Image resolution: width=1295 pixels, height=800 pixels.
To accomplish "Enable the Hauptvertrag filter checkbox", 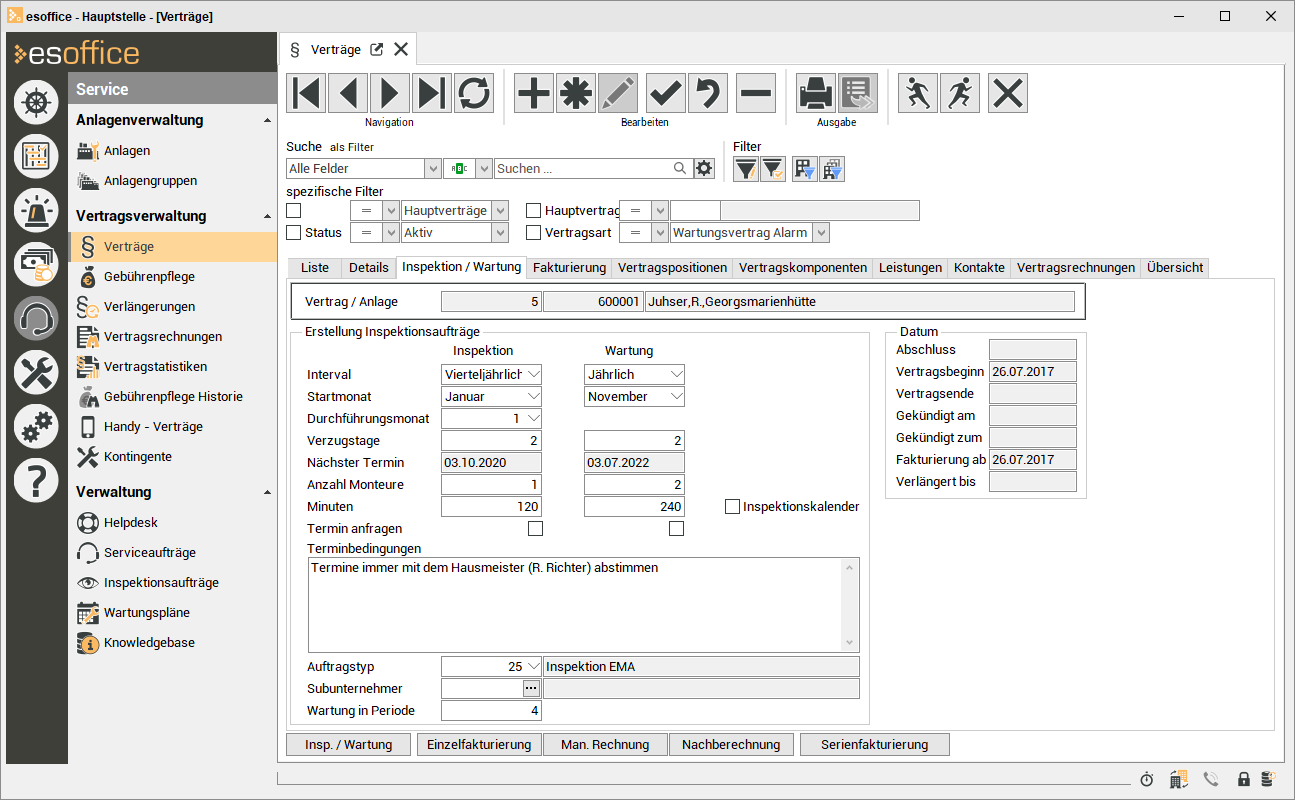I will (x=534, y=210).
